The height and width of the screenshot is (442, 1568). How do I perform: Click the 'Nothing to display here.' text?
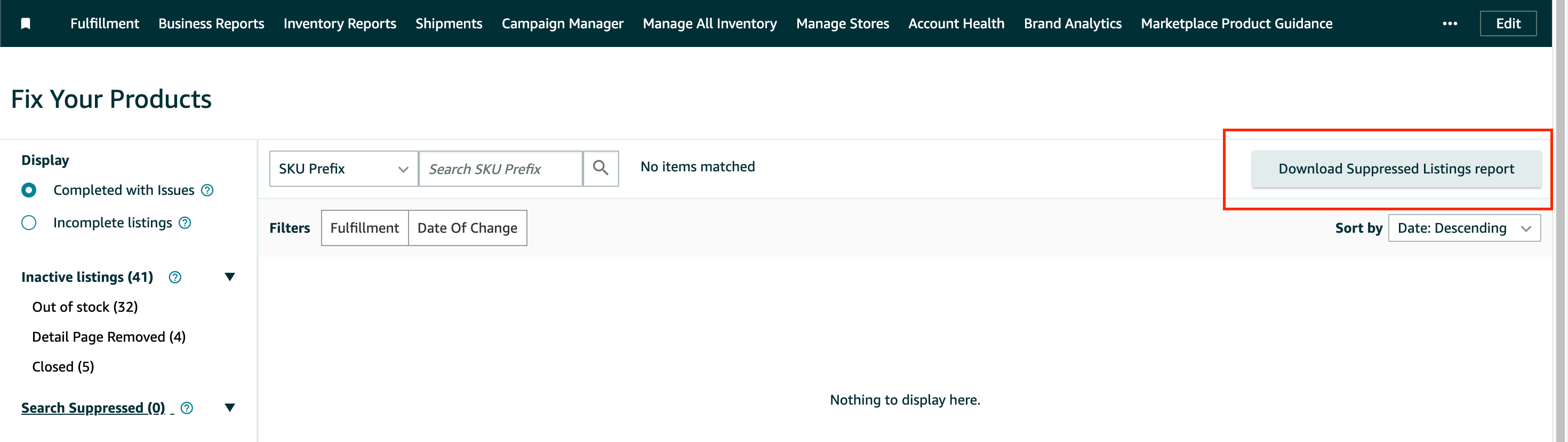click(905, 400)
